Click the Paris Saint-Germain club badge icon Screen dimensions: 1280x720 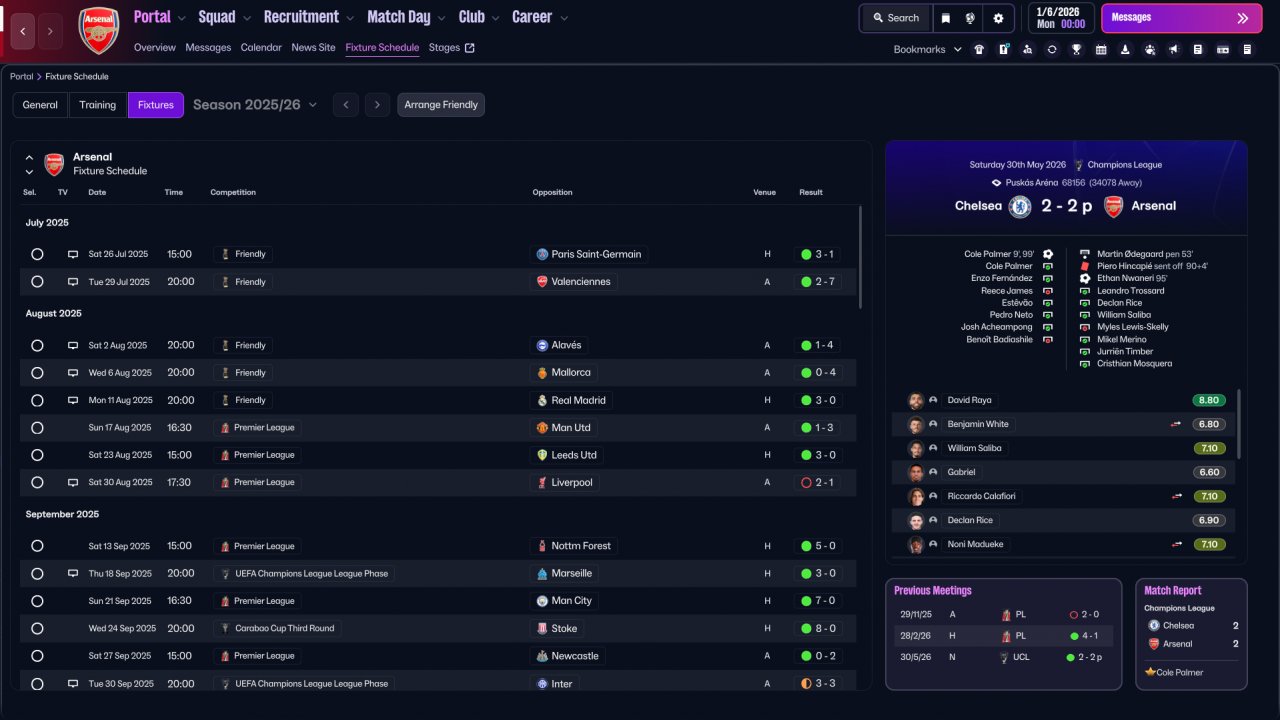coord(542,254)
